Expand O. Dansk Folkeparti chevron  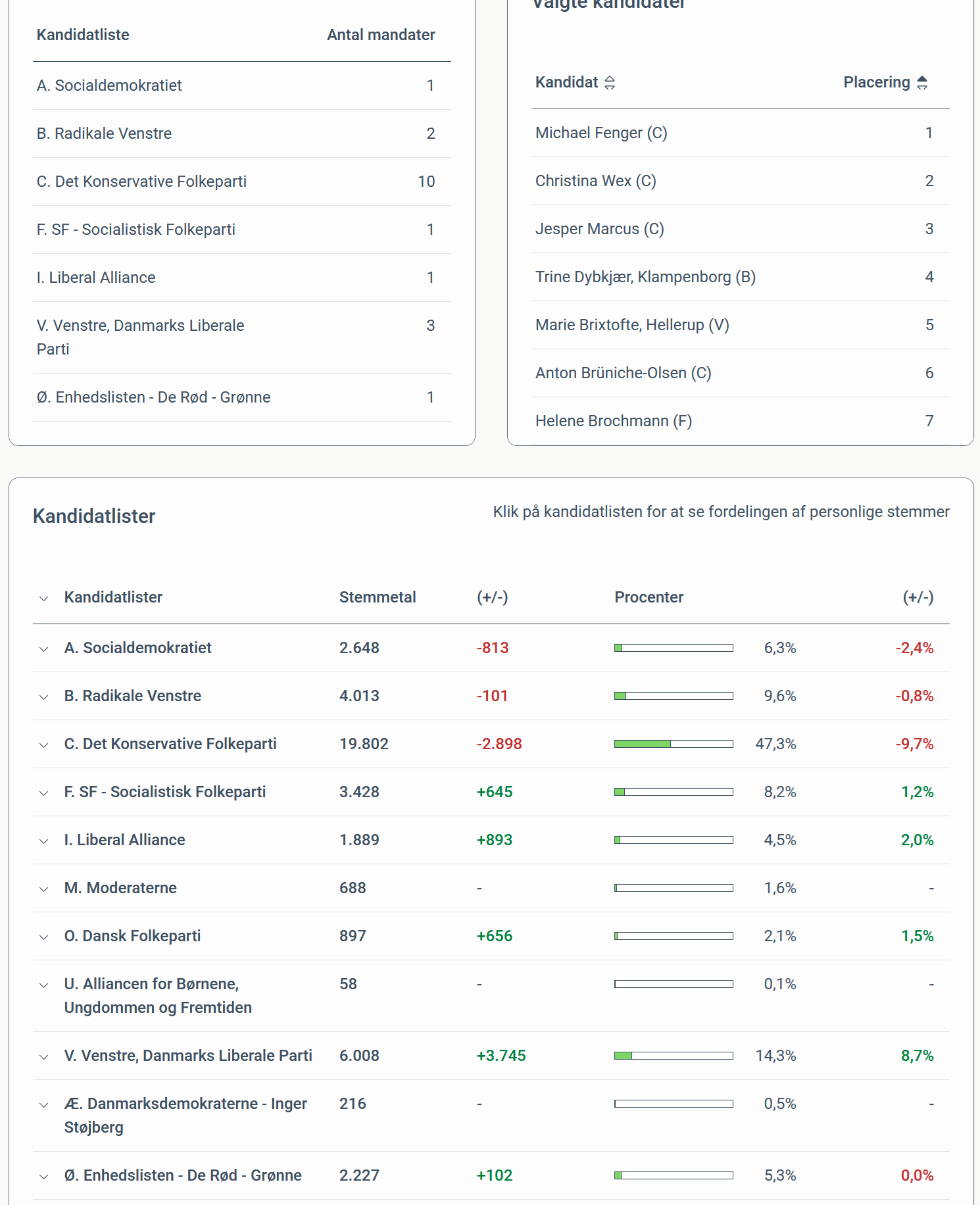tap(44, 937)
